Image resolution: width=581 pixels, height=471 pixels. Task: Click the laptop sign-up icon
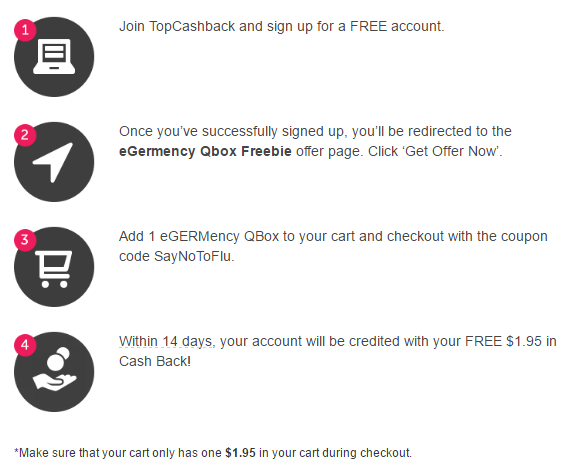point(54,57)
